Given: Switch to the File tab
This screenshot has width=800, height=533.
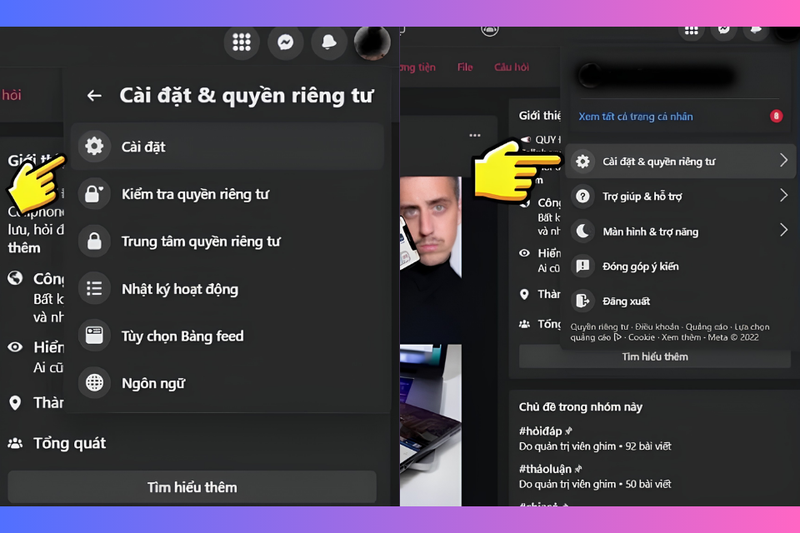Looking at the screenshot, I should [x=465, y=67].
